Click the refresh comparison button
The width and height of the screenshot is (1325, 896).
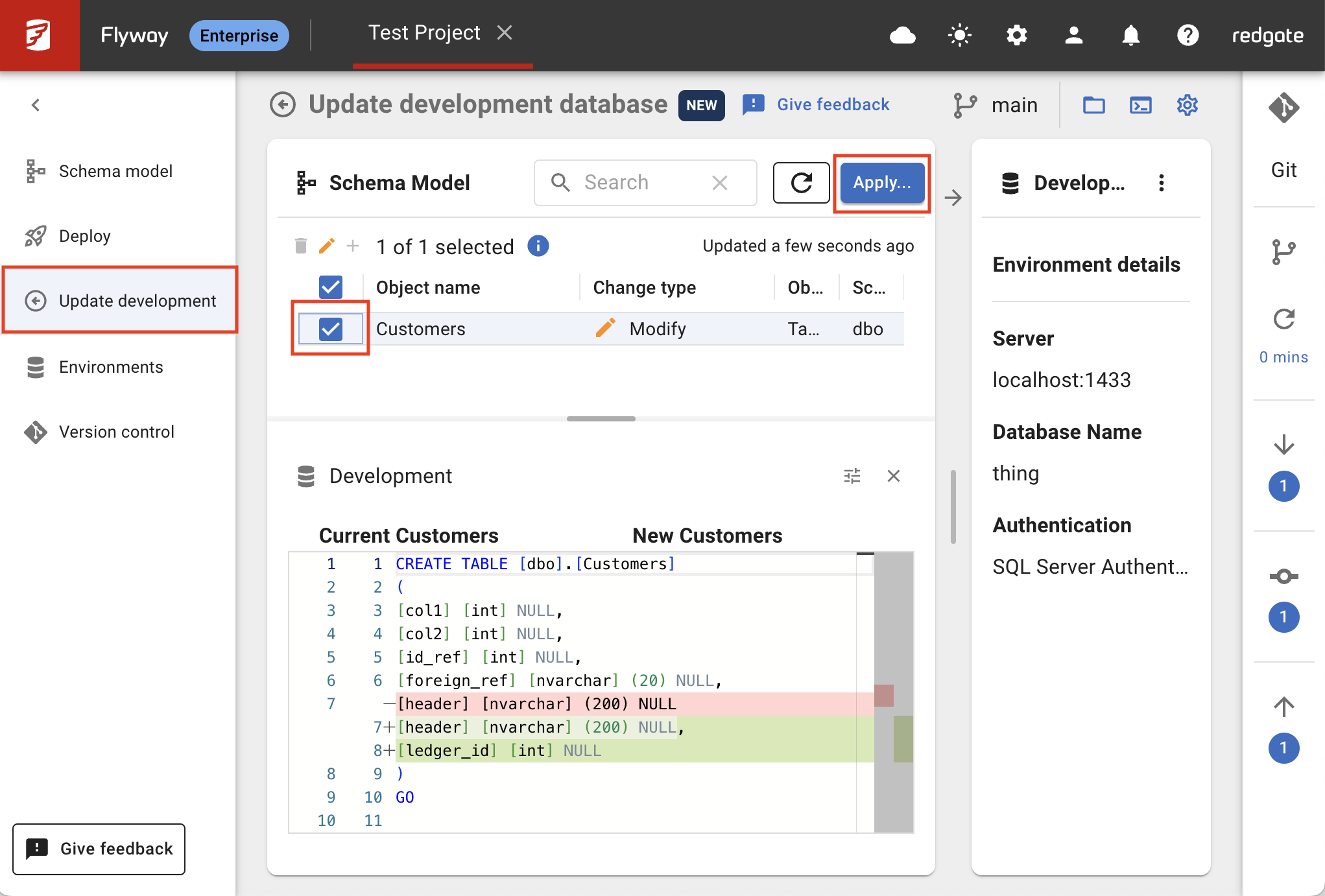pyautogui.click(x=801, y=183)
